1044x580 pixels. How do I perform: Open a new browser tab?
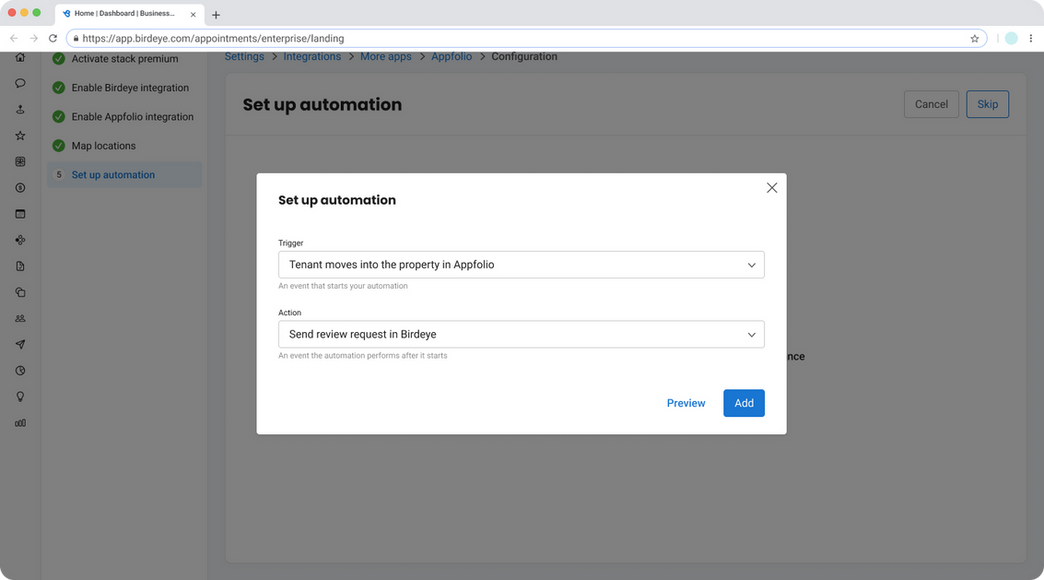(x=216, y=15)
